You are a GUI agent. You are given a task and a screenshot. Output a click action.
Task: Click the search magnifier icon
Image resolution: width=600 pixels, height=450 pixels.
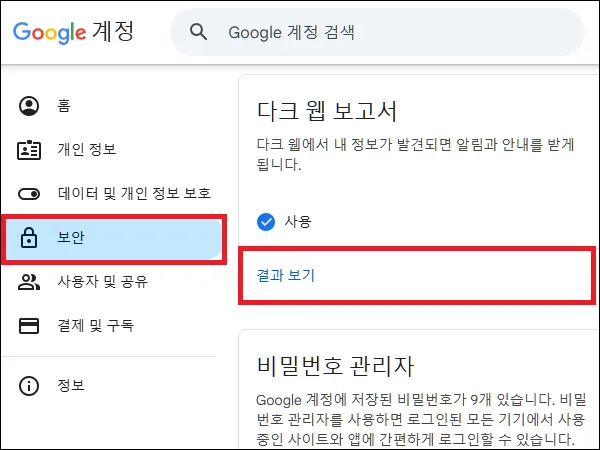198,32
